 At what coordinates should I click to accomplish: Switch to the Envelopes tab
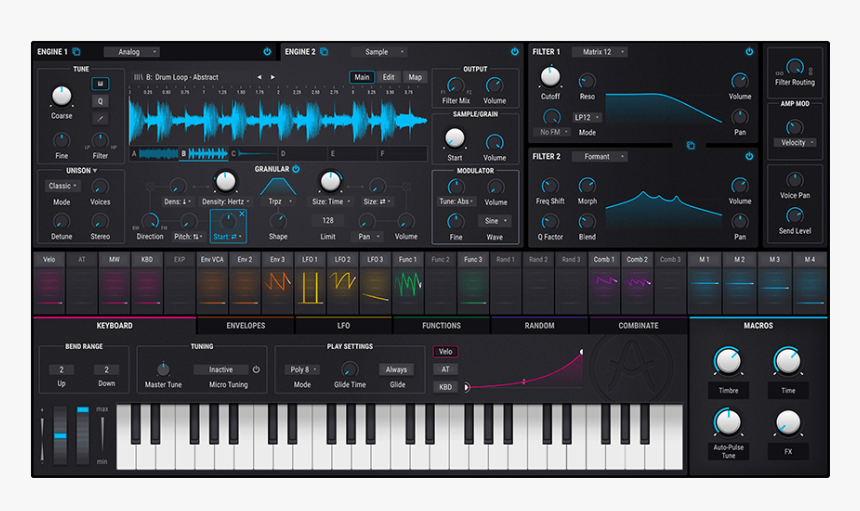[245, 326]
